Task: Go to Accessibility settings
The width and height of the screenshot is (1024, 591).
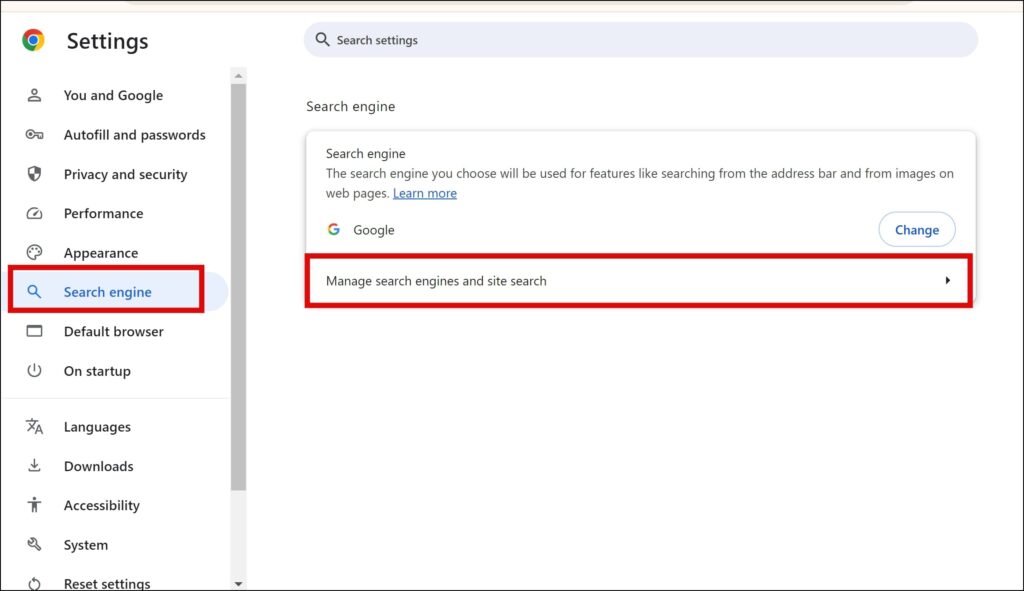Action: tap(101, 505)
